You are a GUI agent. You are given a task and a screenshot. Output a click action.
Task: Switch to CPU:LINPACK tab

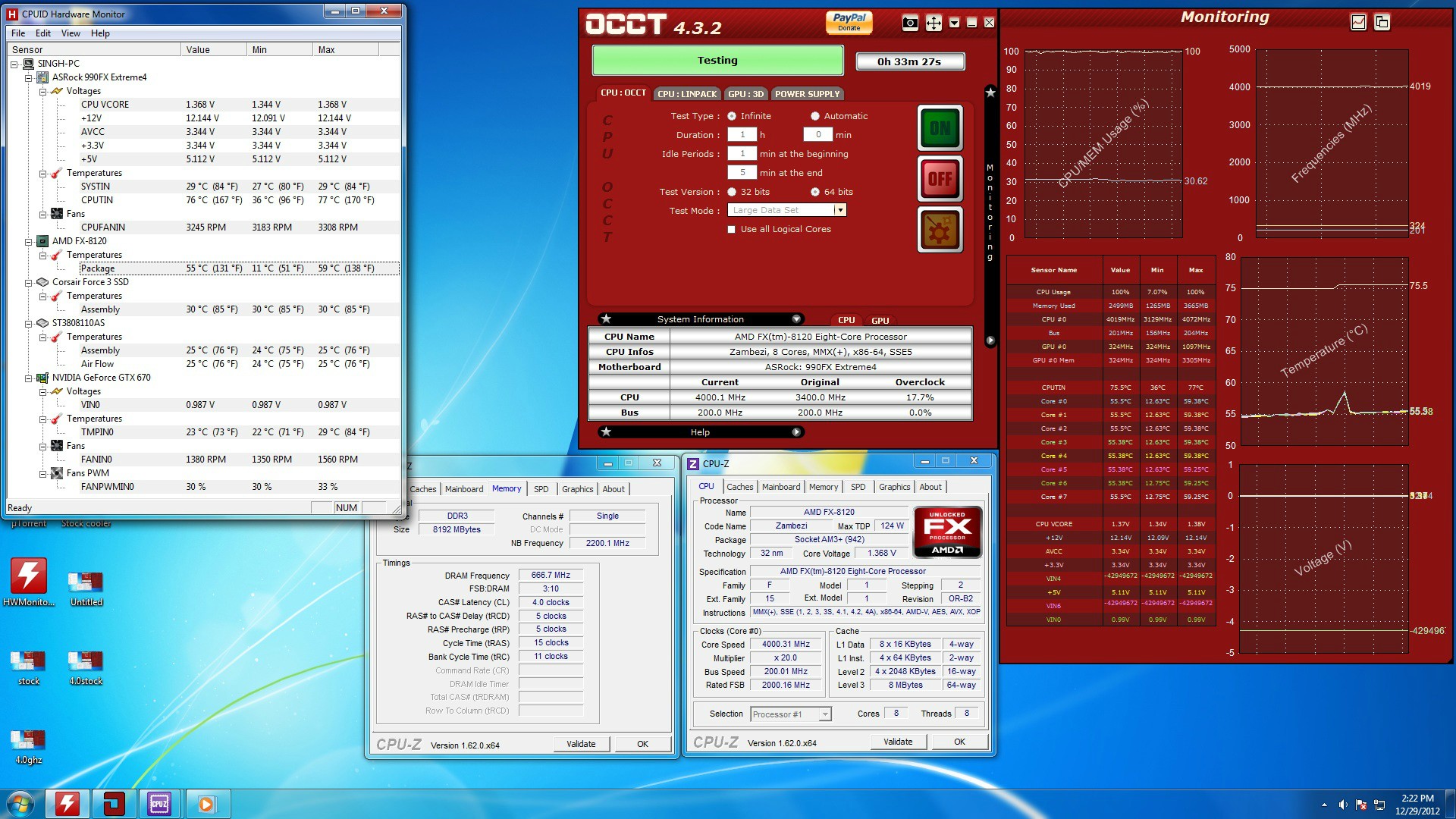pyautogui.click(x=686, y=94)
